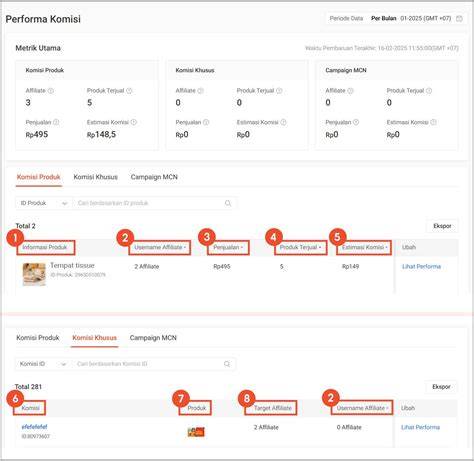Click info icon beside Campaign MCN Estimasi Komisi
474x461 pixels.
[433, 122]
